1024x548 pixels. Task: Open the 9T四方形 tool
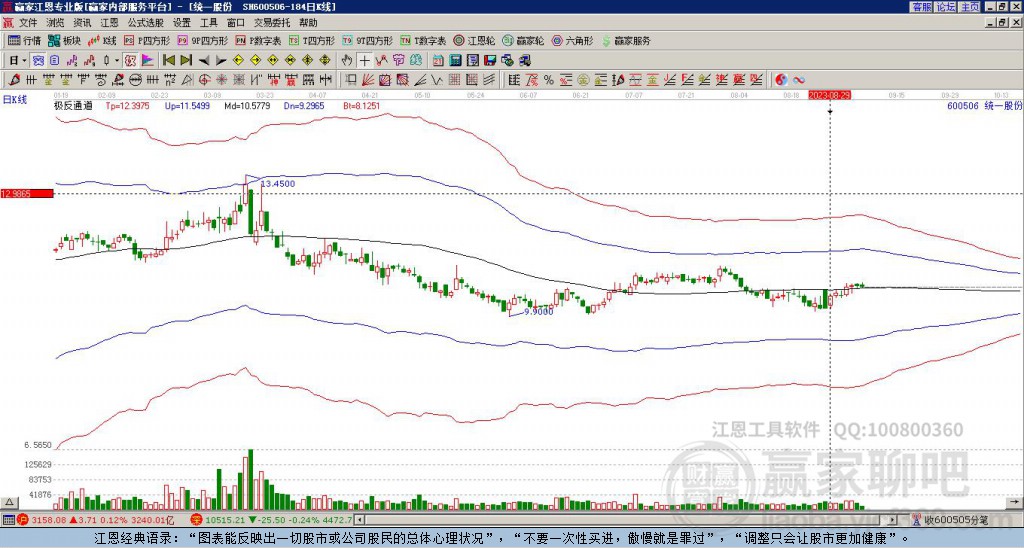coord(368,40)
